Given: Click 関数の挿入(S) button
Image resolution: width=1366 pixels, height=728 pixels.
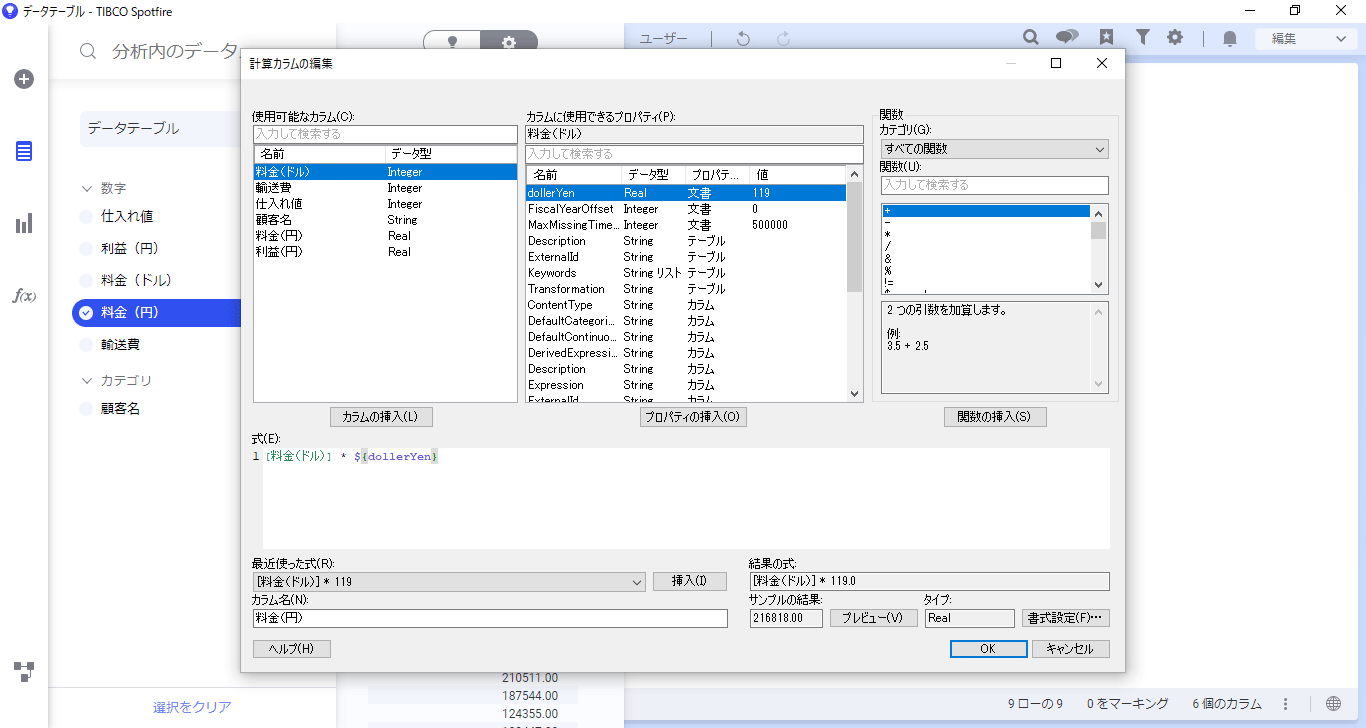Looking at the screenshot, I should [x=995, y=417].
